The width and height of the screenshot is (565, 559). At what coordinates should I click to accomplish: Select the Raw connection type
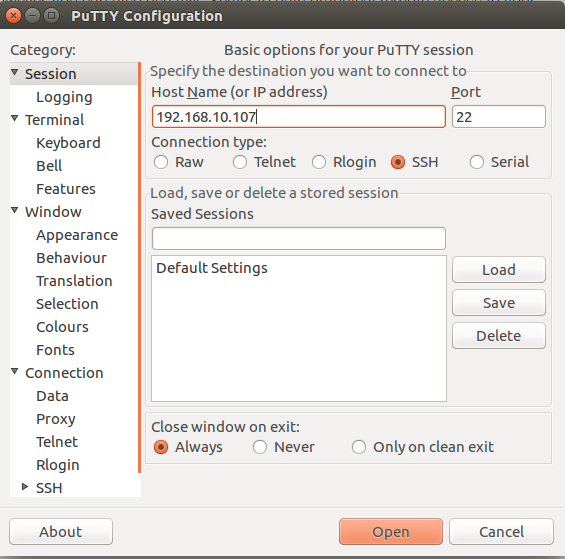(x=161, y=162)
